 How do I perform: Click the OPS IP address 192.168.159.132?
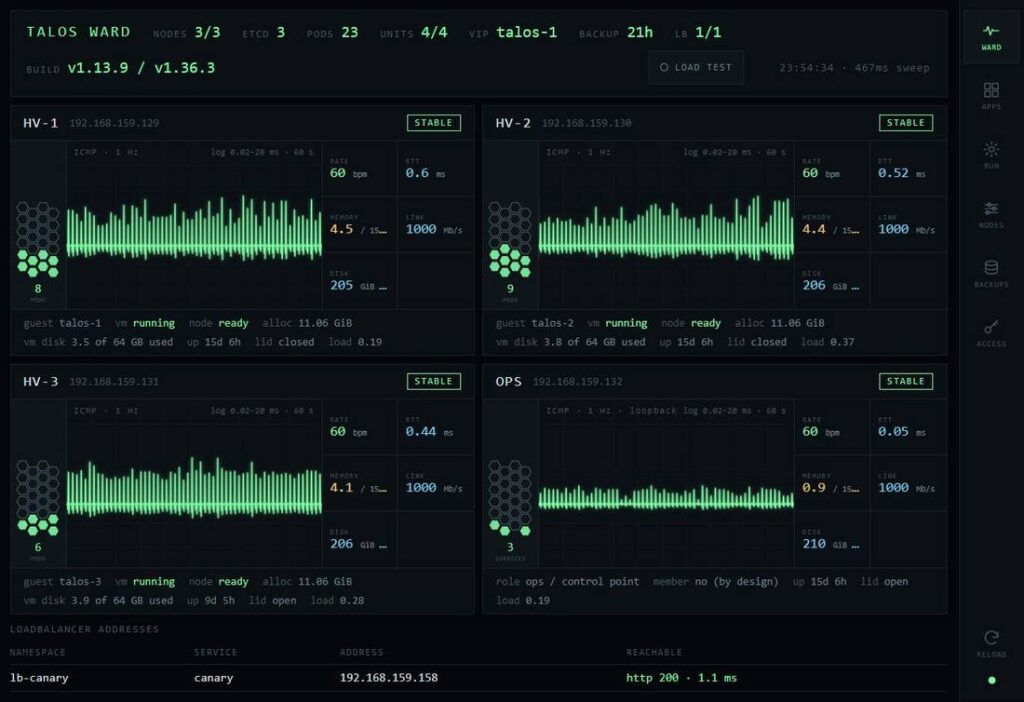(x=577, y=381)
